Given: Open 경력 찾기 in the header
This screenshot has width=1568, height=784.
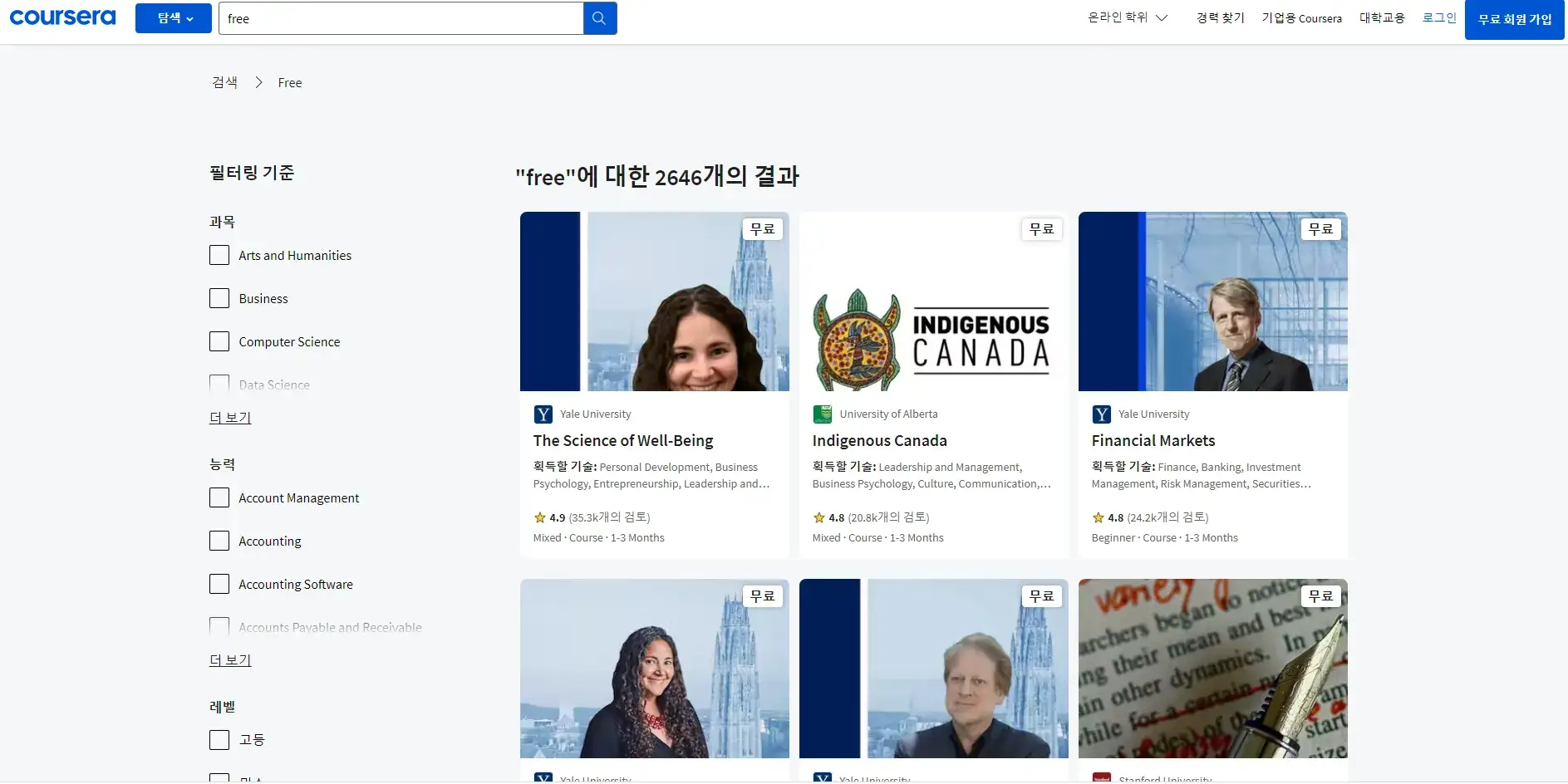Looking at the screenshot, I should pos(1220,18).
